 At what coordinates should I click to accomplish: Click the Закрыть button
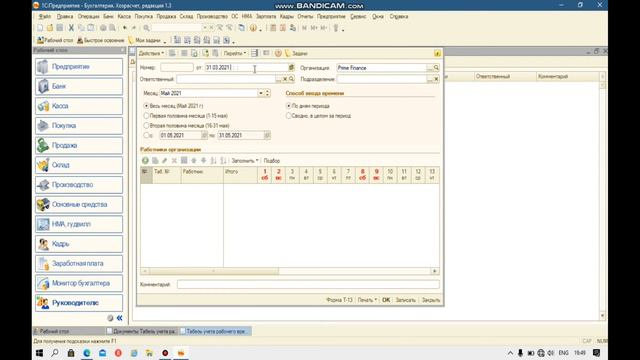[x=431, y=300]
